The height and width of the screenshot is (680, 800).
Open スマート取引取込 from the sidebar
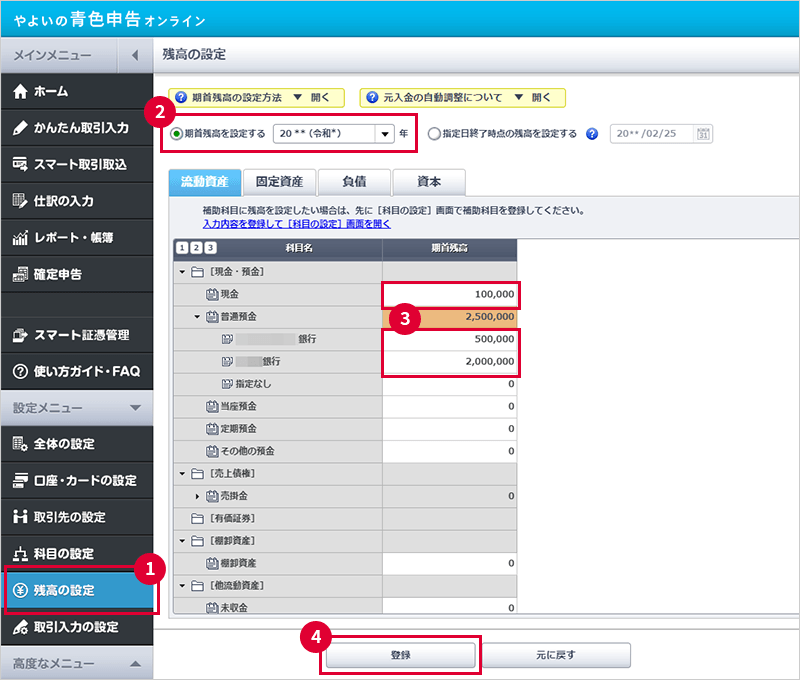(x=78, y=164)
